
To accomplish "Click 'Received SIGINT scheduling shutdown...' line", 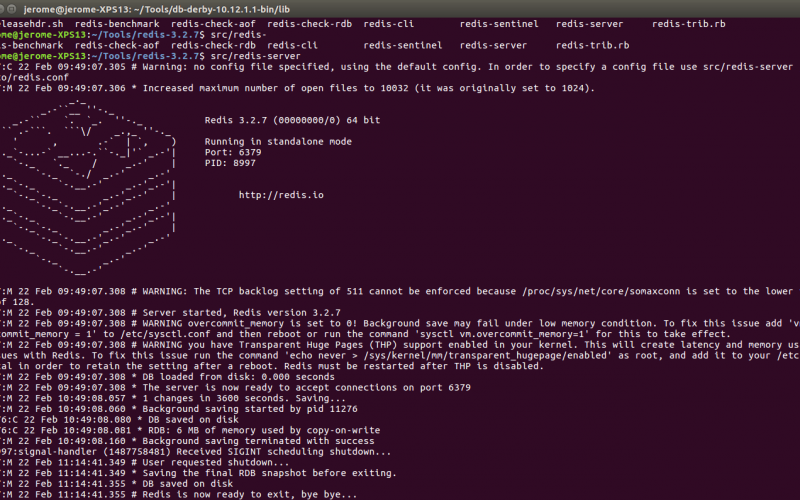I will (x=287, y=452).
